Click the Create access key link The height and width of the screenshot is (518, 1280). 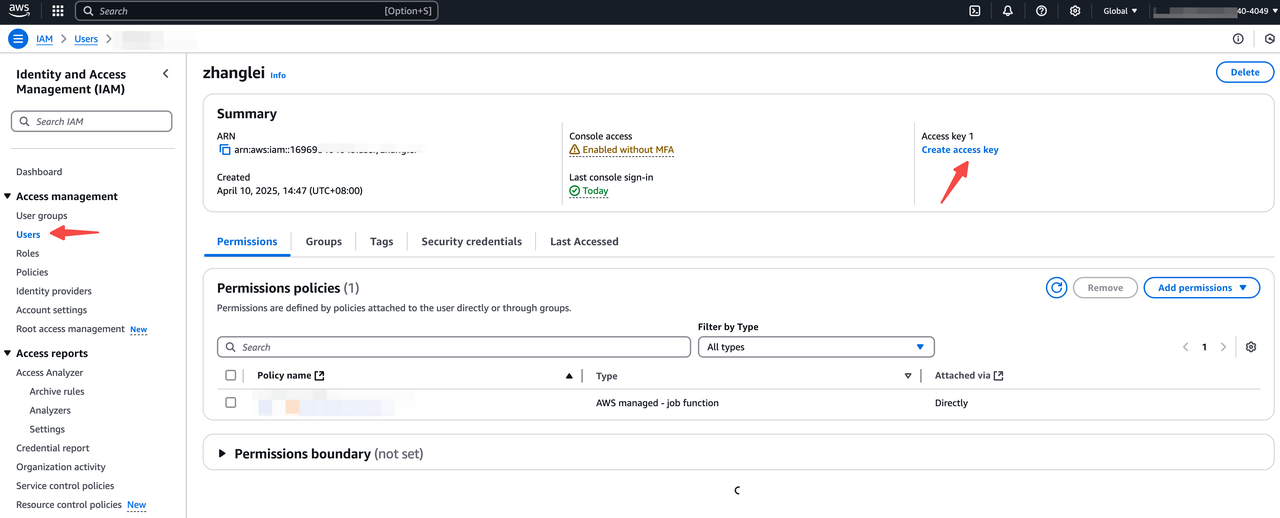tap(959, 150)
